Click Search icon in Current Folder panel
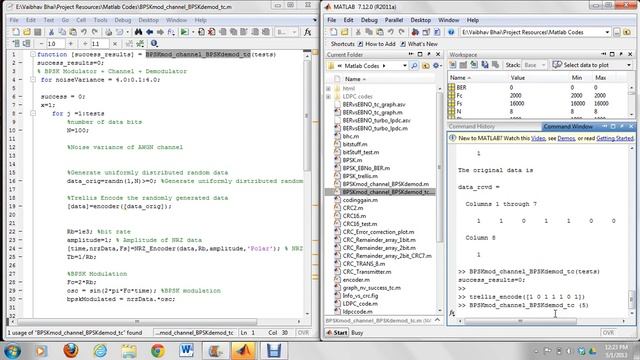Viewport: 640px width, 360px height. coord(414,66)
